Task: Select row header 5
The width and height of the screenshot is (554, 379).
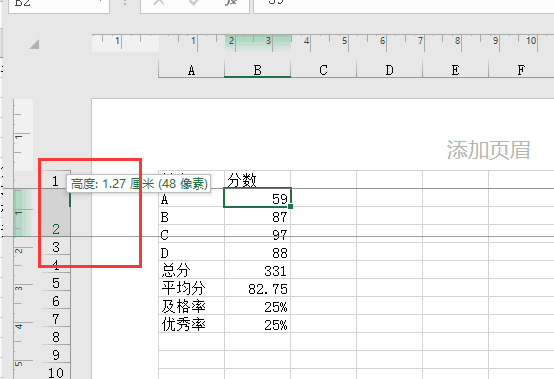Action: [x=55, y=283]
